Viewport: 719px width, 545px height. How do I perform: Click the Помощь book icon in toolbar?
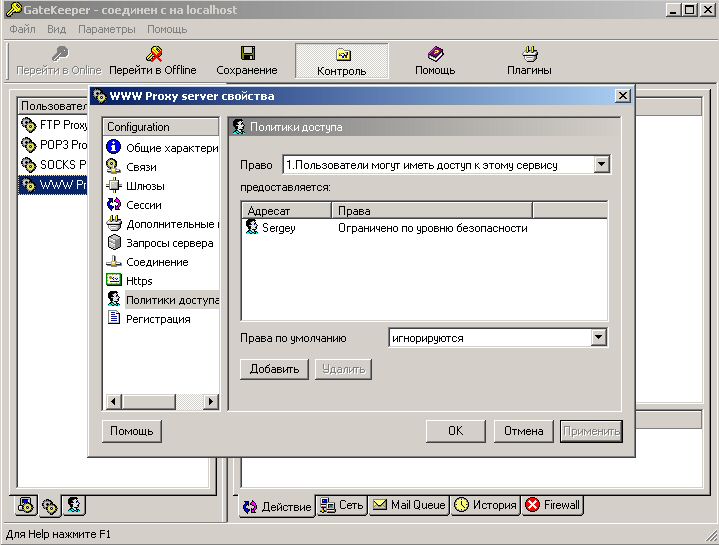pos(435,54)
